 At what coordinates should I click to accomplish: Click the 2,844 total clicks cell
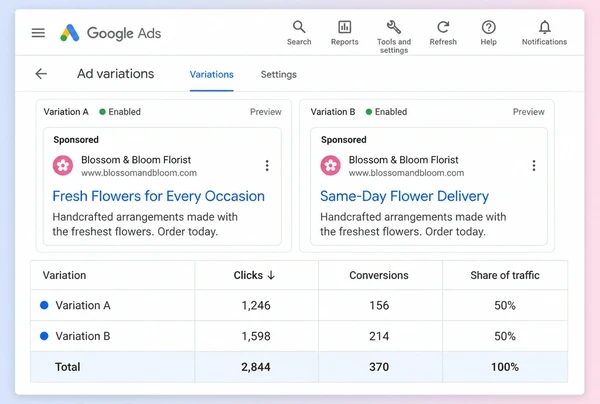(x=256, y=367)
